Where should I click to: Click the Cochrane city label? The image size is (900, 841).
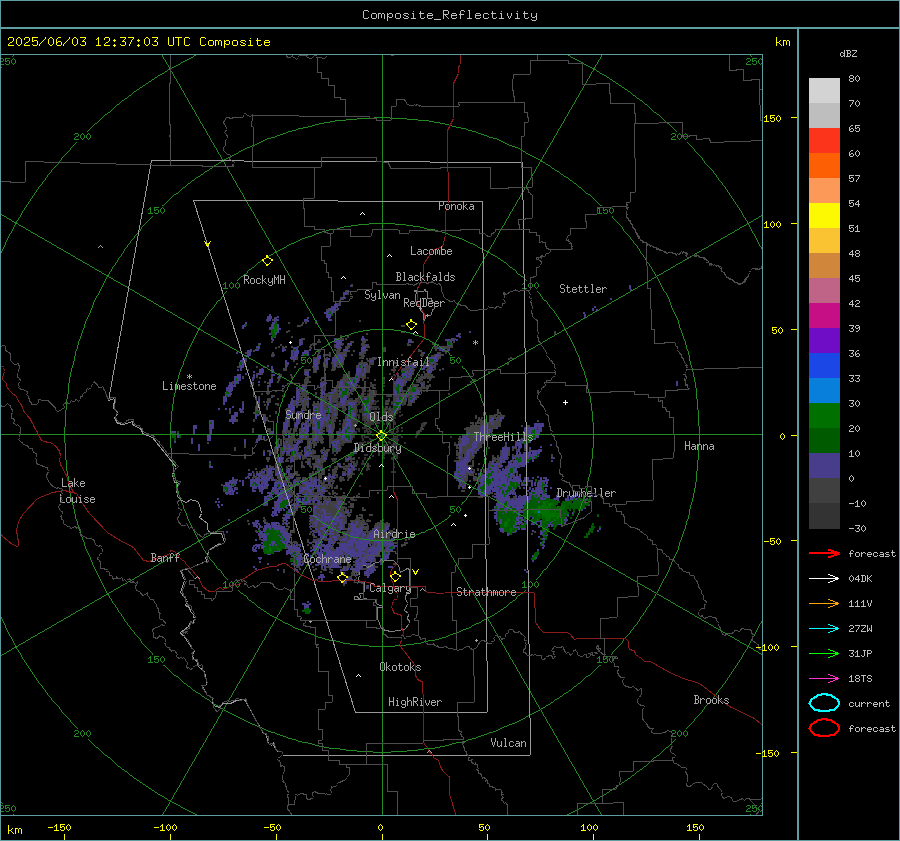click(327, 559)
